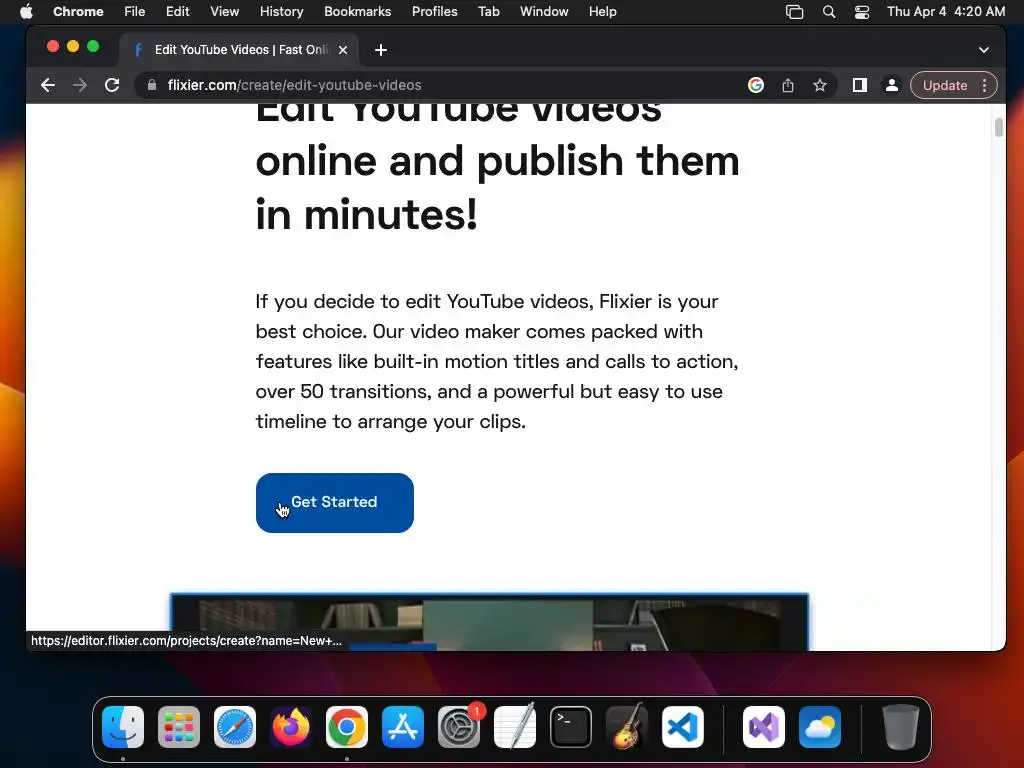
Task: Open the History menu
Action: click(x=281, y=11)
